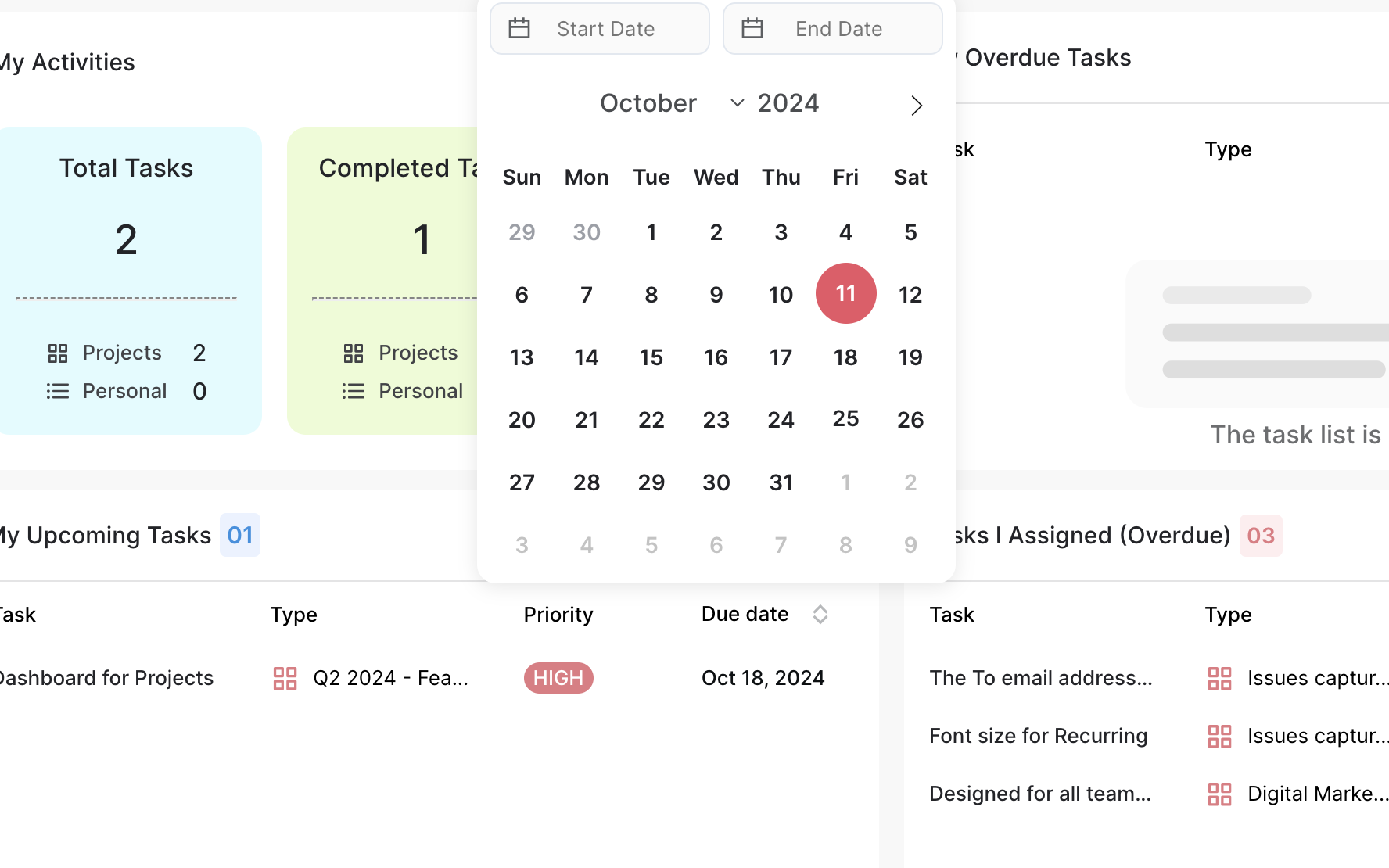Viewport: 1389px width, 868px height.
Task: Click project icon beside Digital Marke...
Action: point(1219,794)
